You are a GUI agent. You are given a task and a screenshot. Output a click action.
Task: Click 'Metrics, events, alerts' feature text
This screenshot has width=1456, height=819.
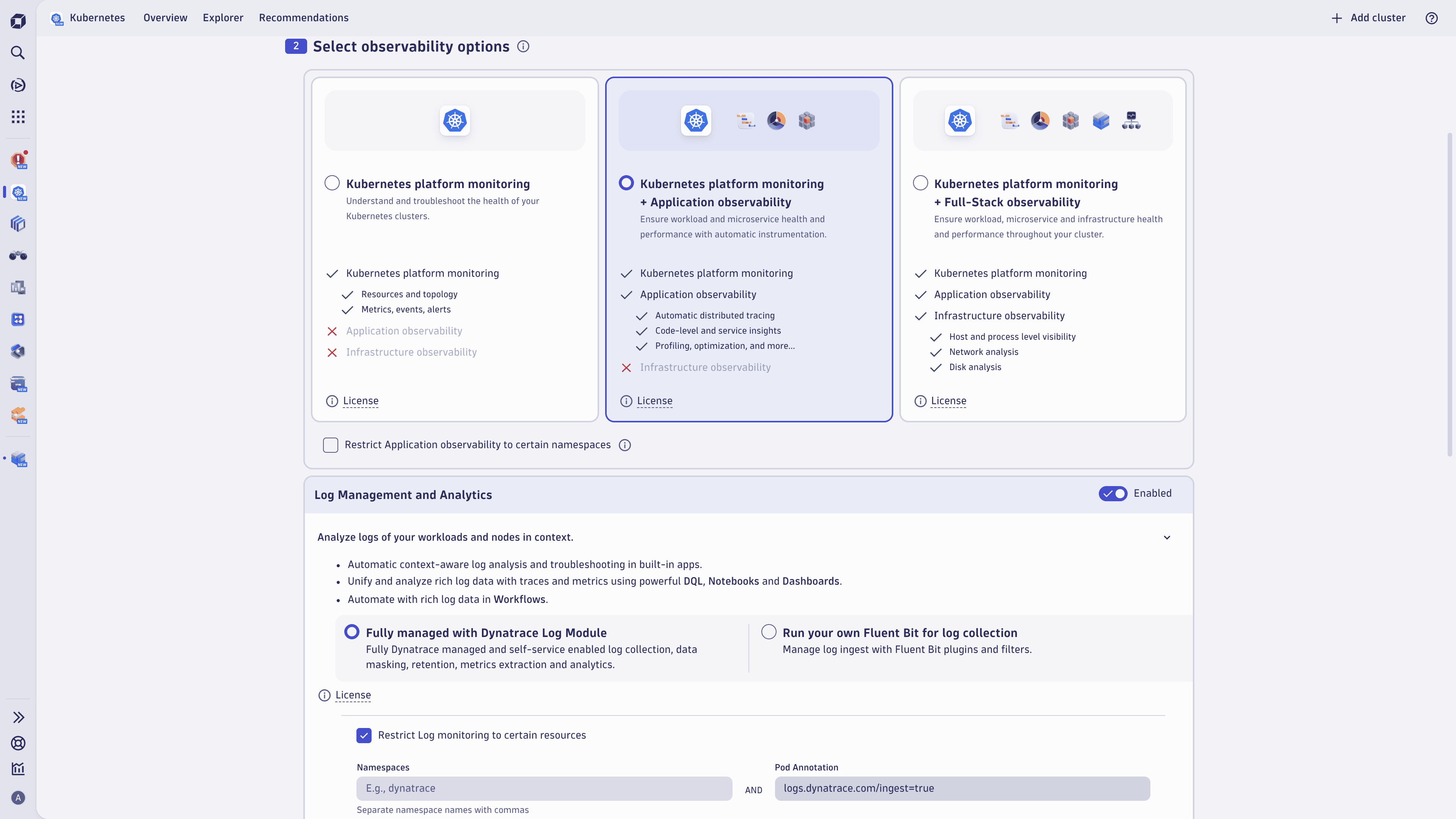pos(406,310)
